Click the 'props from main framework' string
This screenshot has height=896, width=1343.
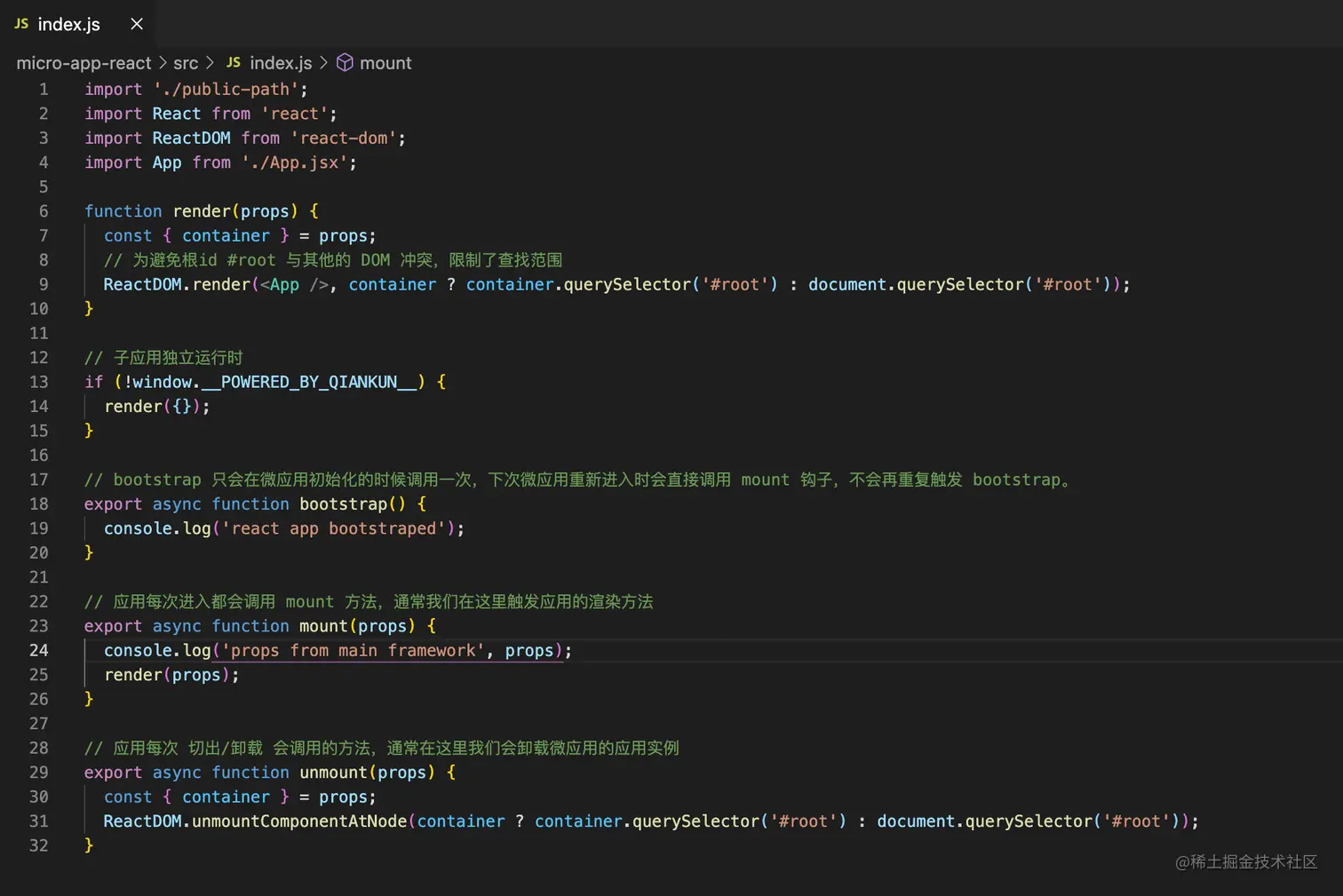coord(353,651)
